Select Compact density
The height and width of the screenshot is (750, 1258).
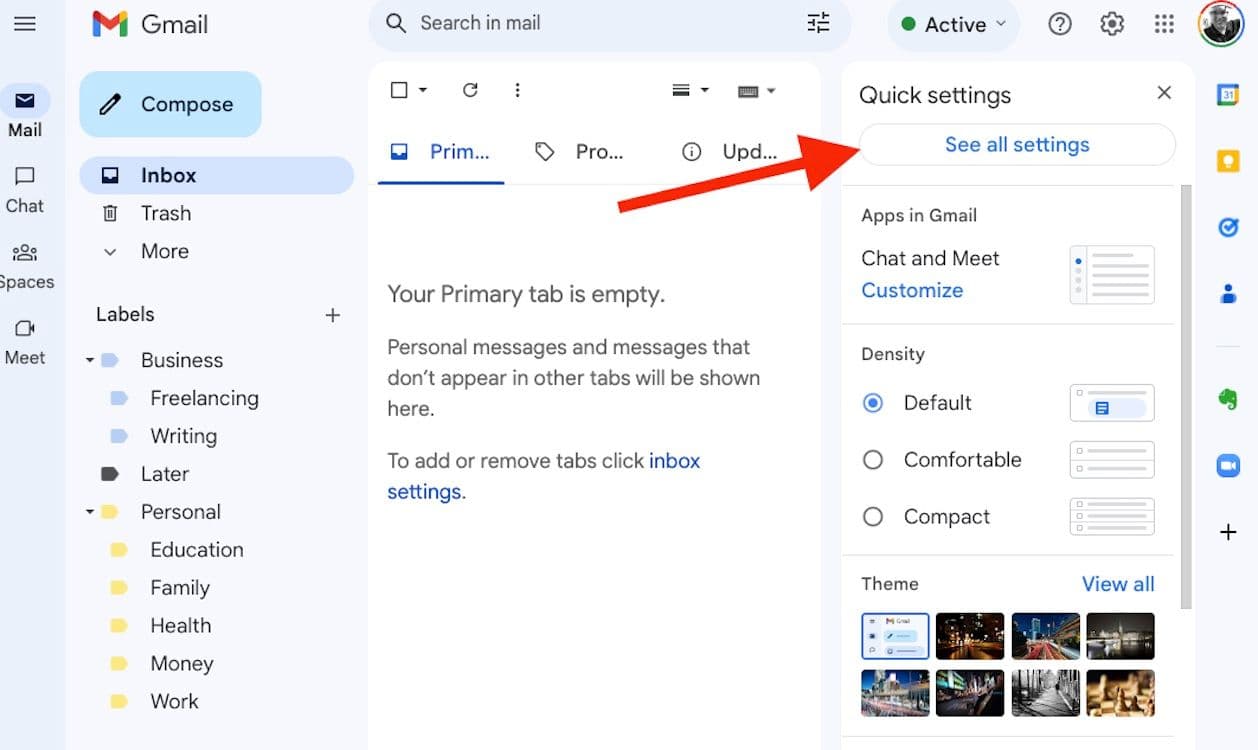pyautogui.click(x=872, y=516)
